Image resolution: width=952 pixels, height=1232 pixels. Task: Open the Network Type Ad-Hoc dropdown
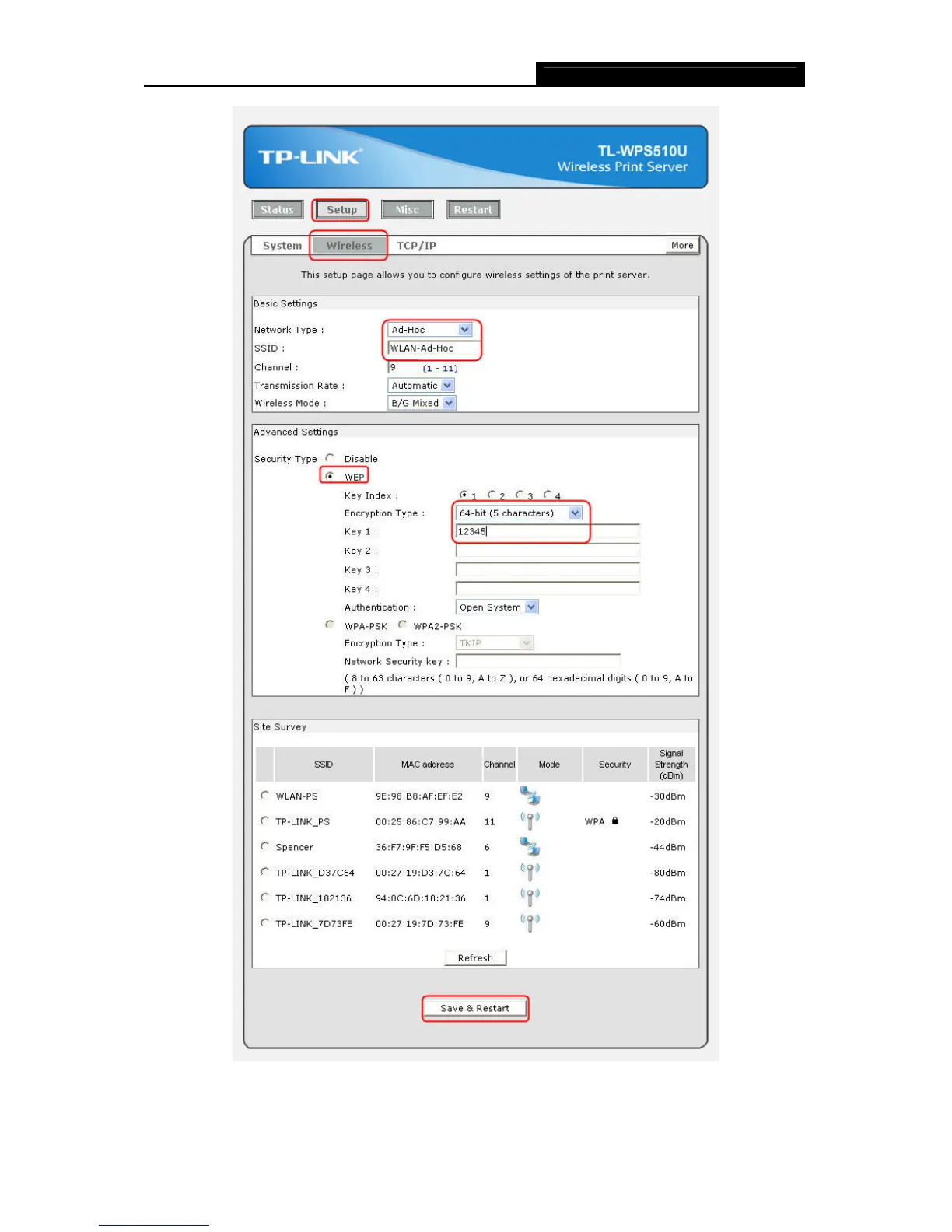[x=430, y=330]
